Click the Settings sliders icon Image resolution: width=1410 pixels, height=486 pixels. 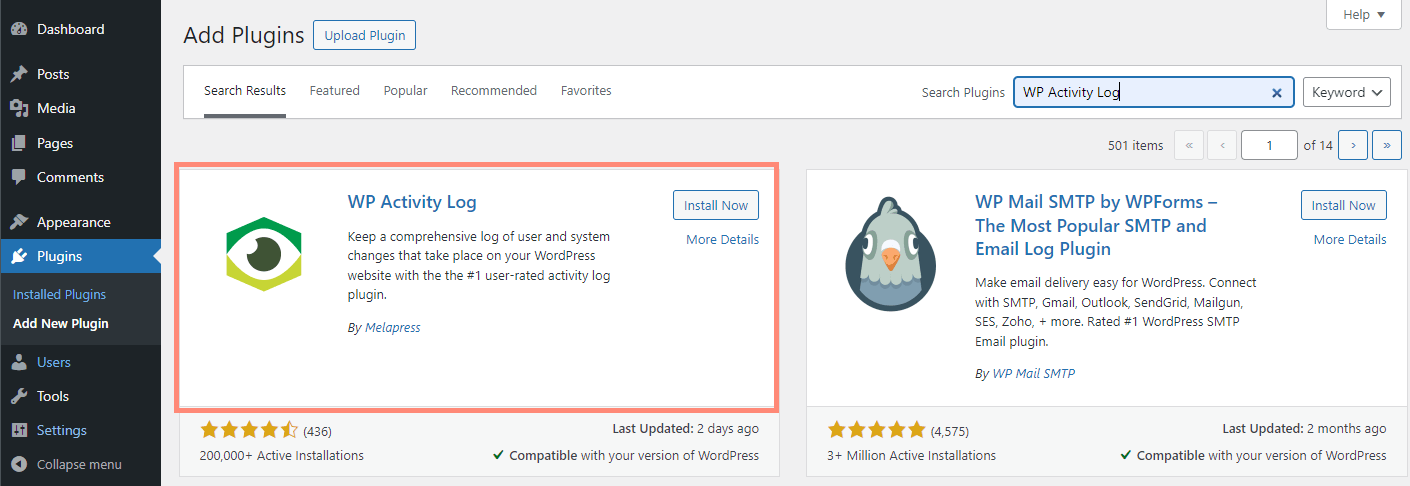19,430
